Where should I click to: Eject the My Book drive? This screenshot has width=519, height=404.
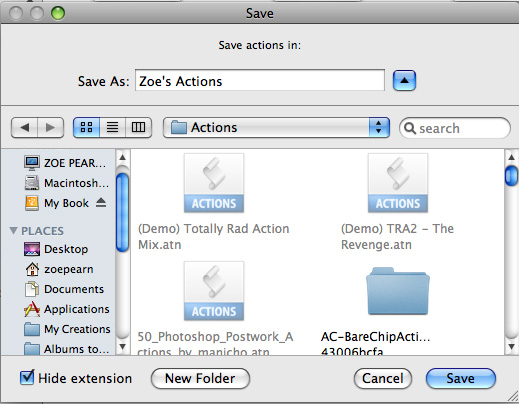pyautogui.click(x=101, y=203)
